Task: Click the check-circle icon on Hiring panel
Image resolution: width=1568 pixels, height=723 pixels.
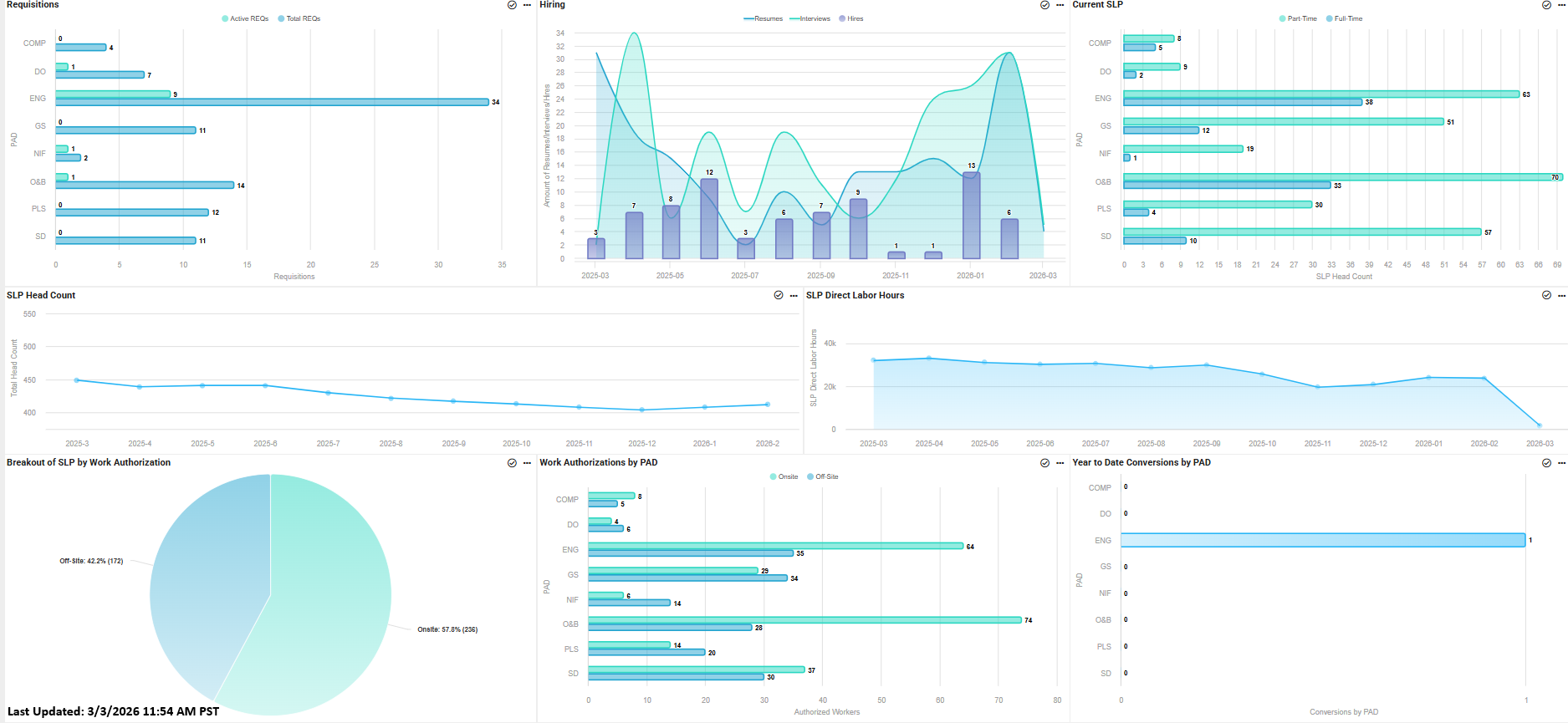Action: (x=1044, y=5)
